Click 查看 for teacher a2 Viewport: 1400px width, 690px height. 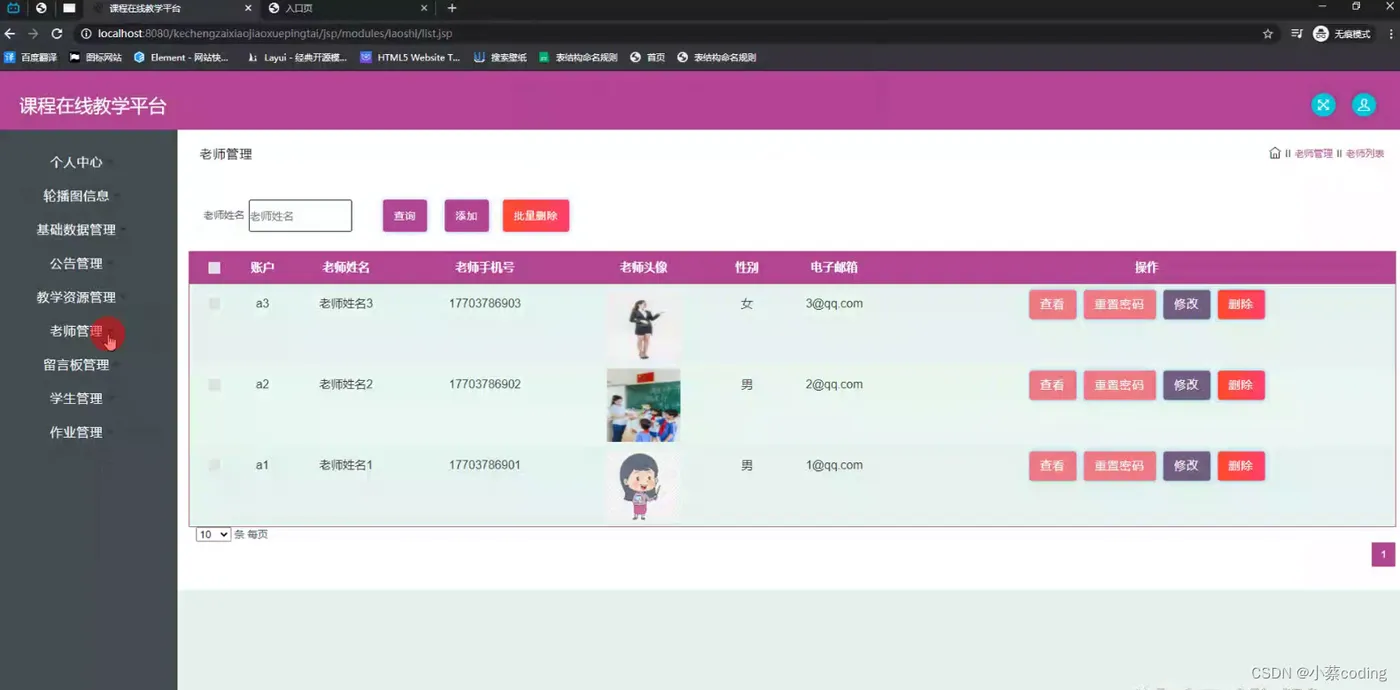point(1052,385)
